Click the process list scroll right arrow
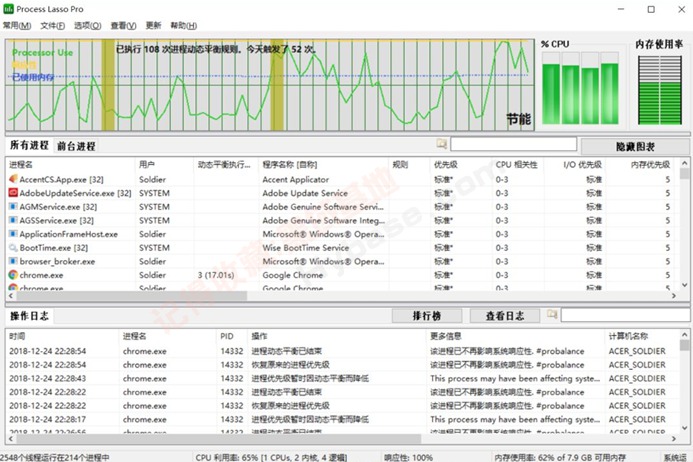The image size is (693, 462). pos(674,296)
